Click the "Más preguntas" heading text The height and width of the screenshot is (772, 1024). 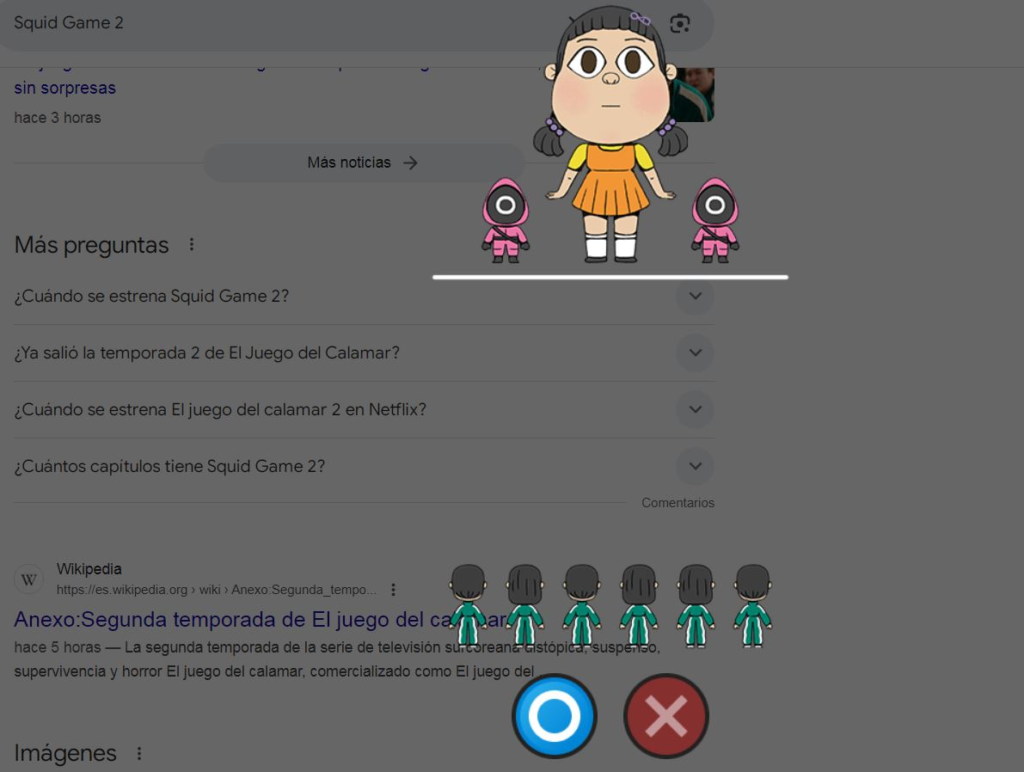[91, 245]
